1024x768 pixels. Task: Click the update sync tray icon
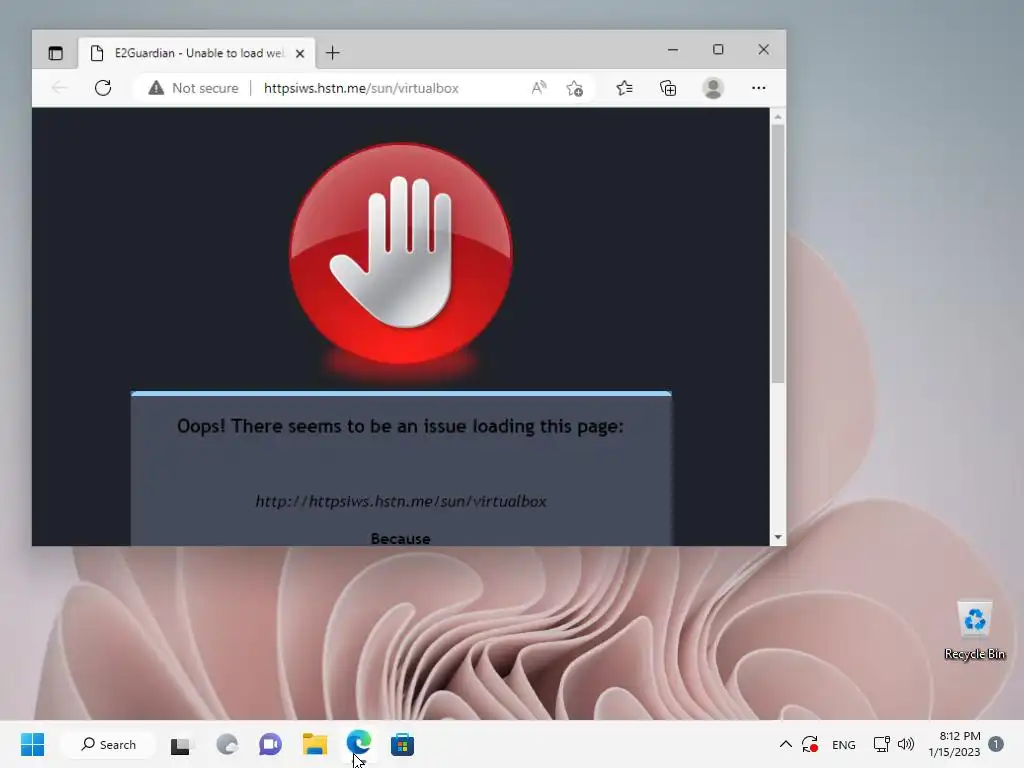coord(810,744)
